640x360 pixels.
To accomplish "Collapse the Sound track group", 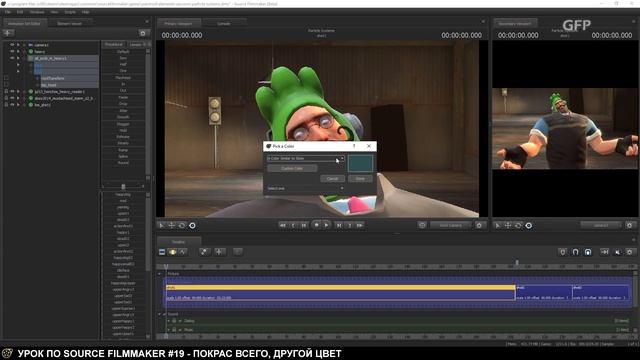I will point(160,314).
